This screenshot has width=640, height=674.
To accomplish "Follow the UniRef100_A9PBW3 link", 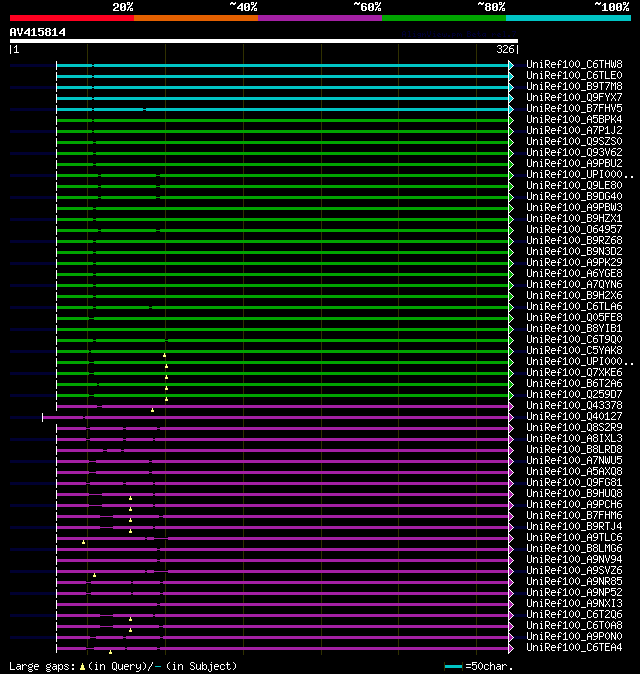I will 574,208.
